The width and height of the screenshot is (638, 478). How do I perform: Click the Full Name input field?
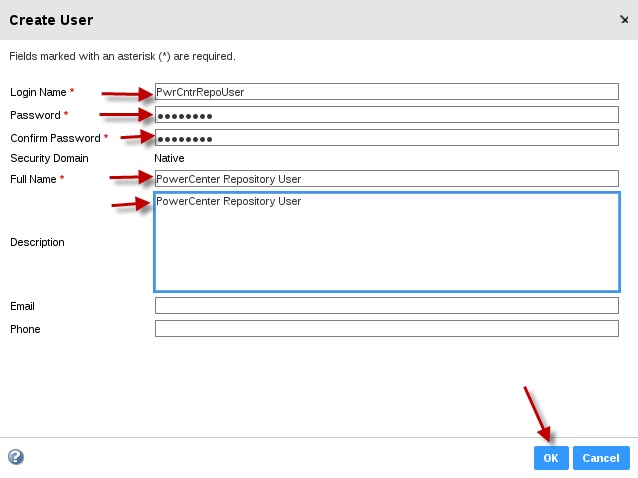pyautogui.click(x=387, y=179)
